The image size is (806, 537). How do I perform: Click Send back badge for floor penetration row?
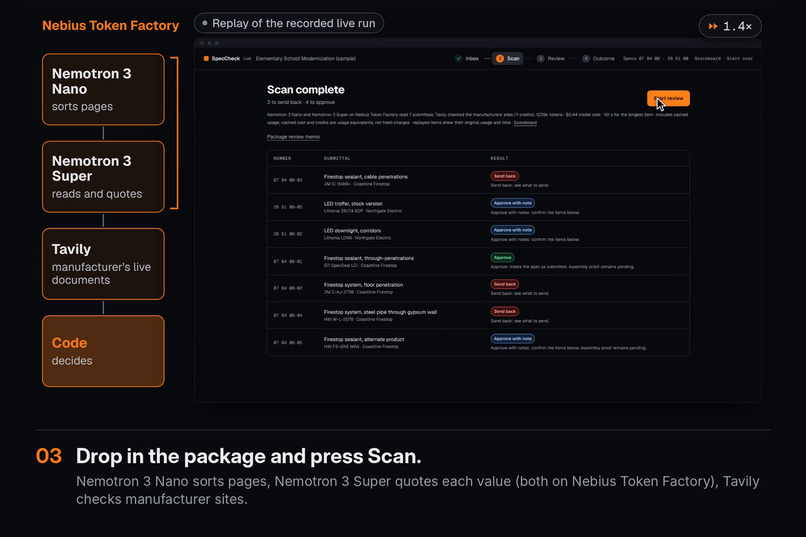click(505, 284)
